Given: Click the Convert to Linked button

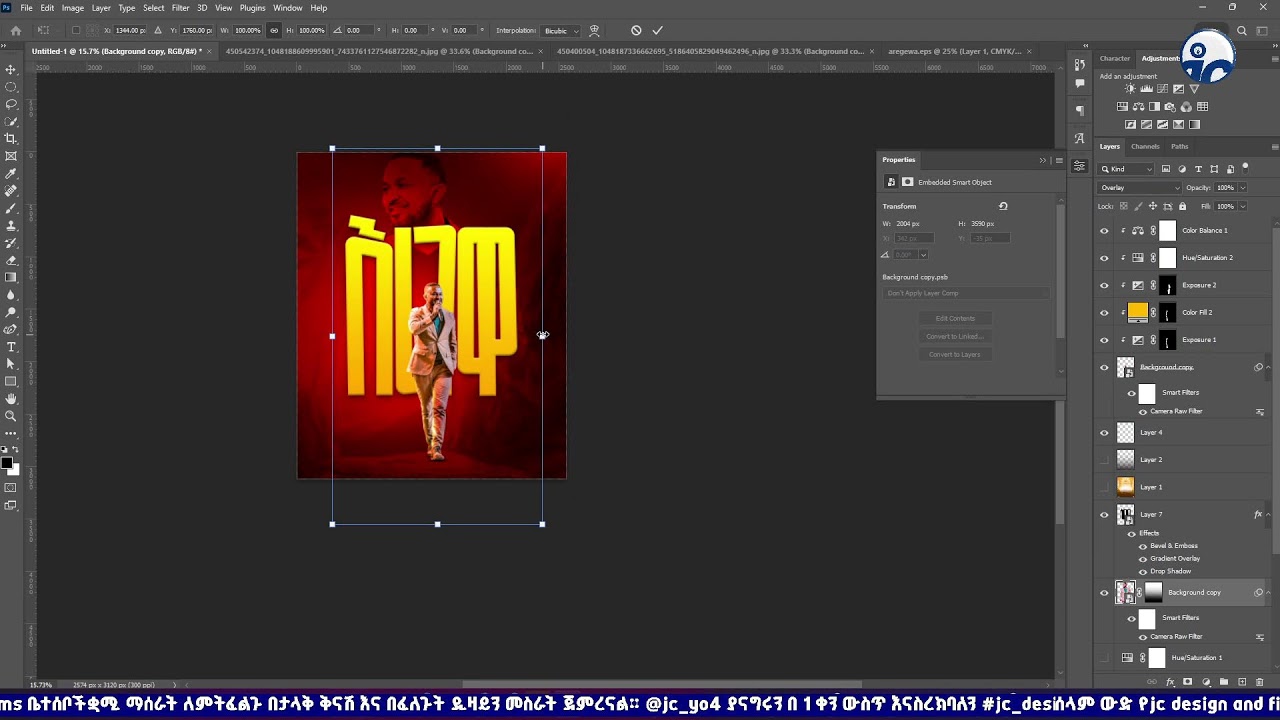Looking at the screenshot, I should [955, 336].
